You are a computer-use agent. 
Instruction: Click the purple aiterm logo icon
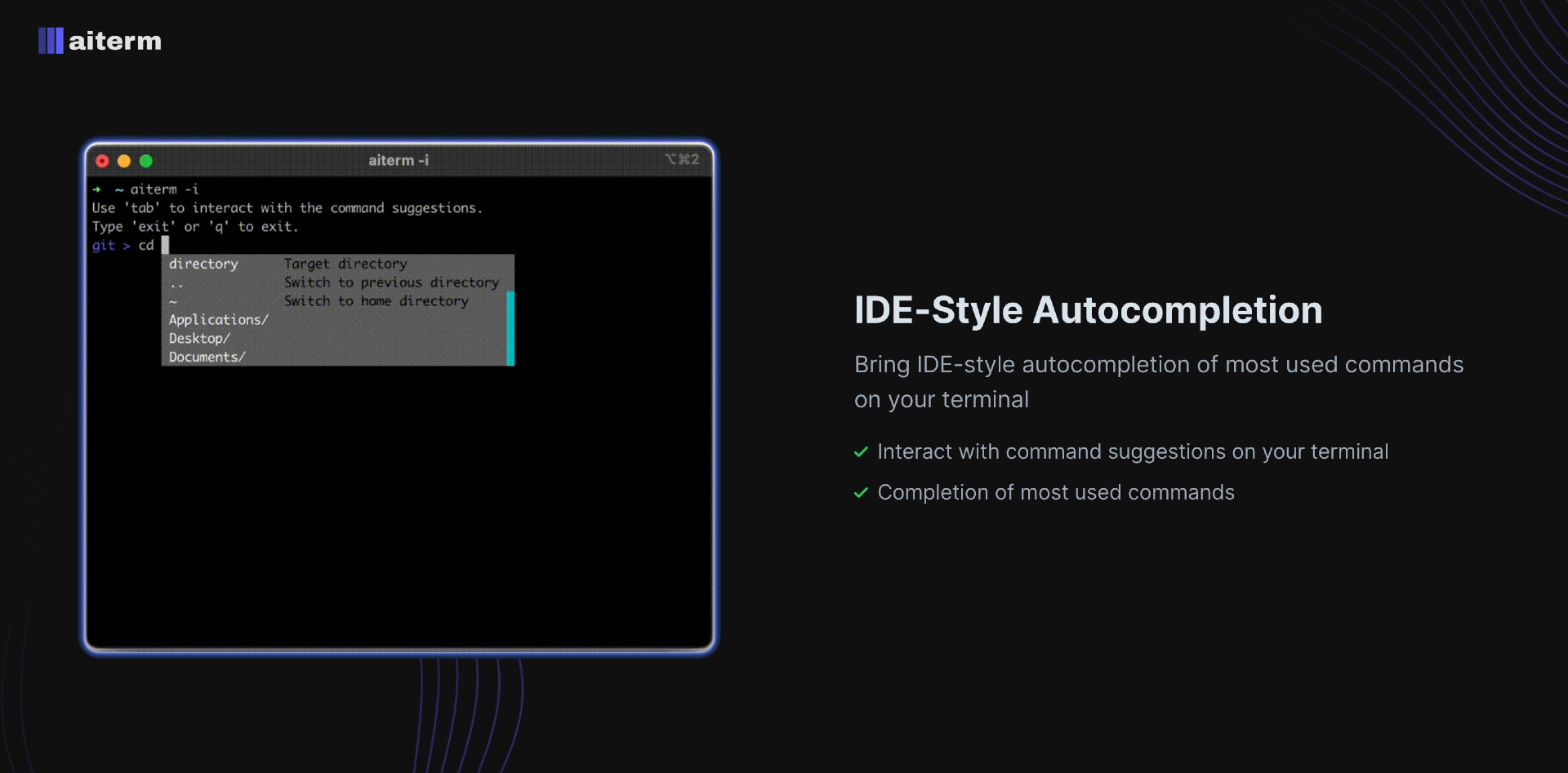pos(51,41)
